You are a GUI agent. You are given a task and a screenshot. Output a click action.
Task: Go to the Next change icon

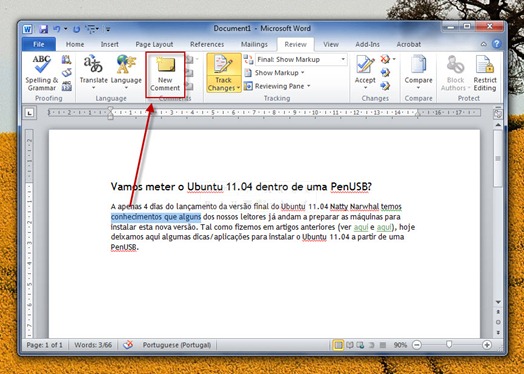point(385,86)
